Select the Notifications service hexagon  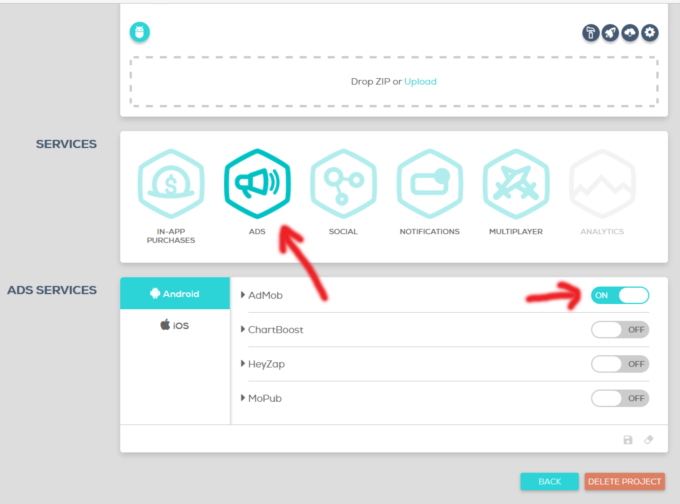click(429, 183)
